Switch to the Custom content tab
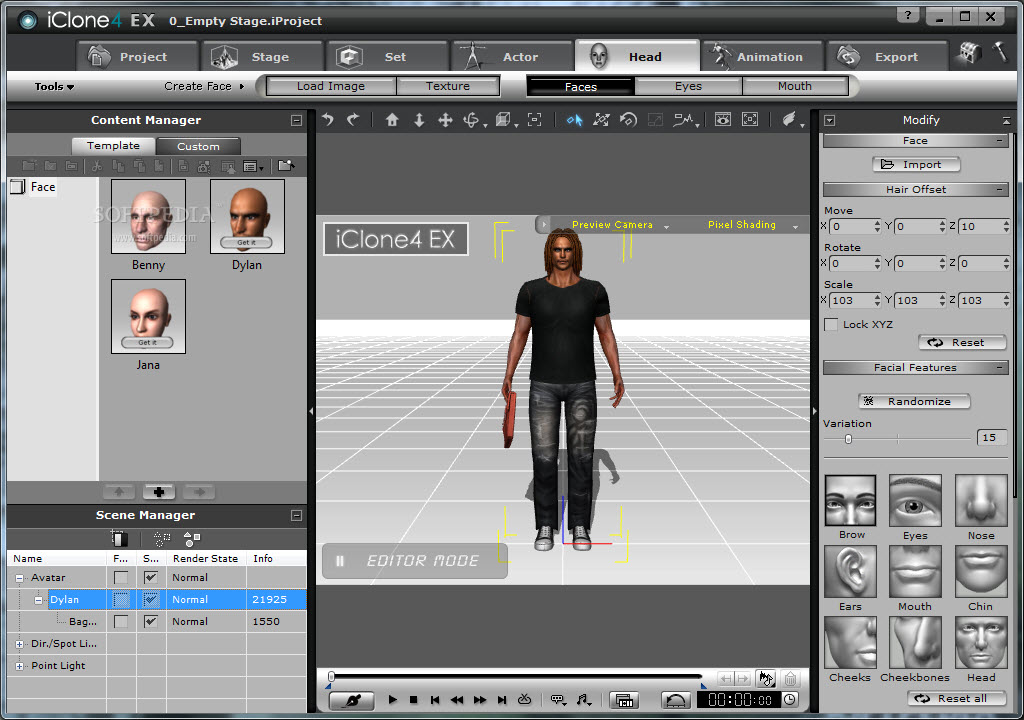 [x=199, y=146]
